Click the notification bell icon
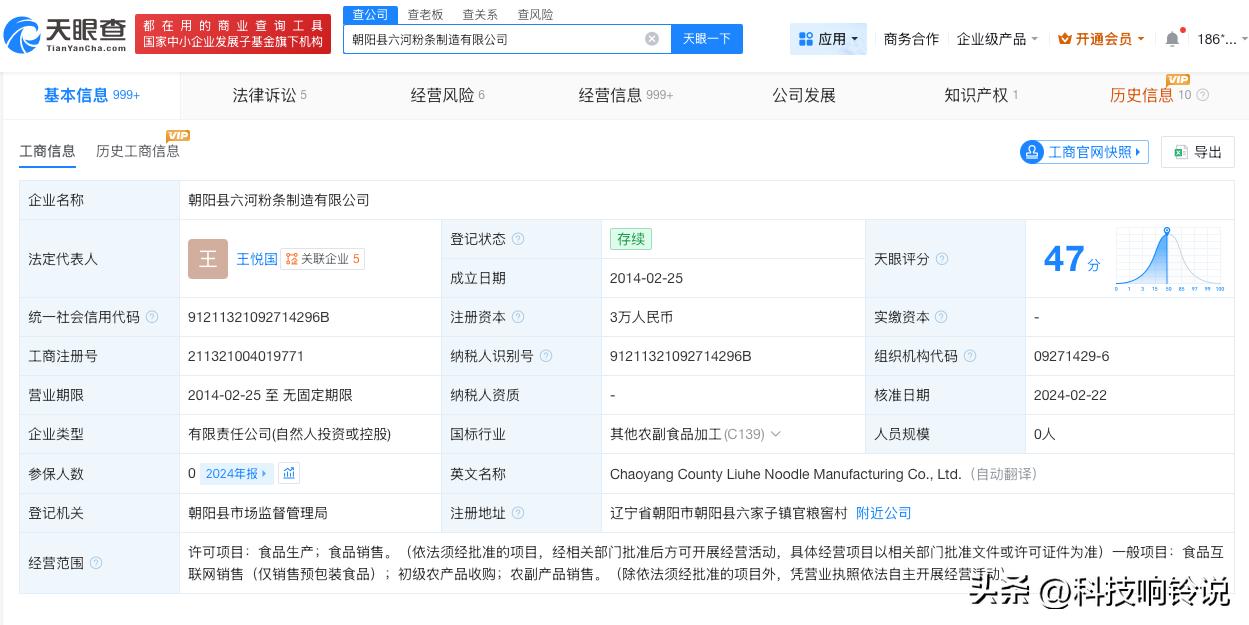The width and height of the screenshot is (1249, 625). (x=1172, y=39)
